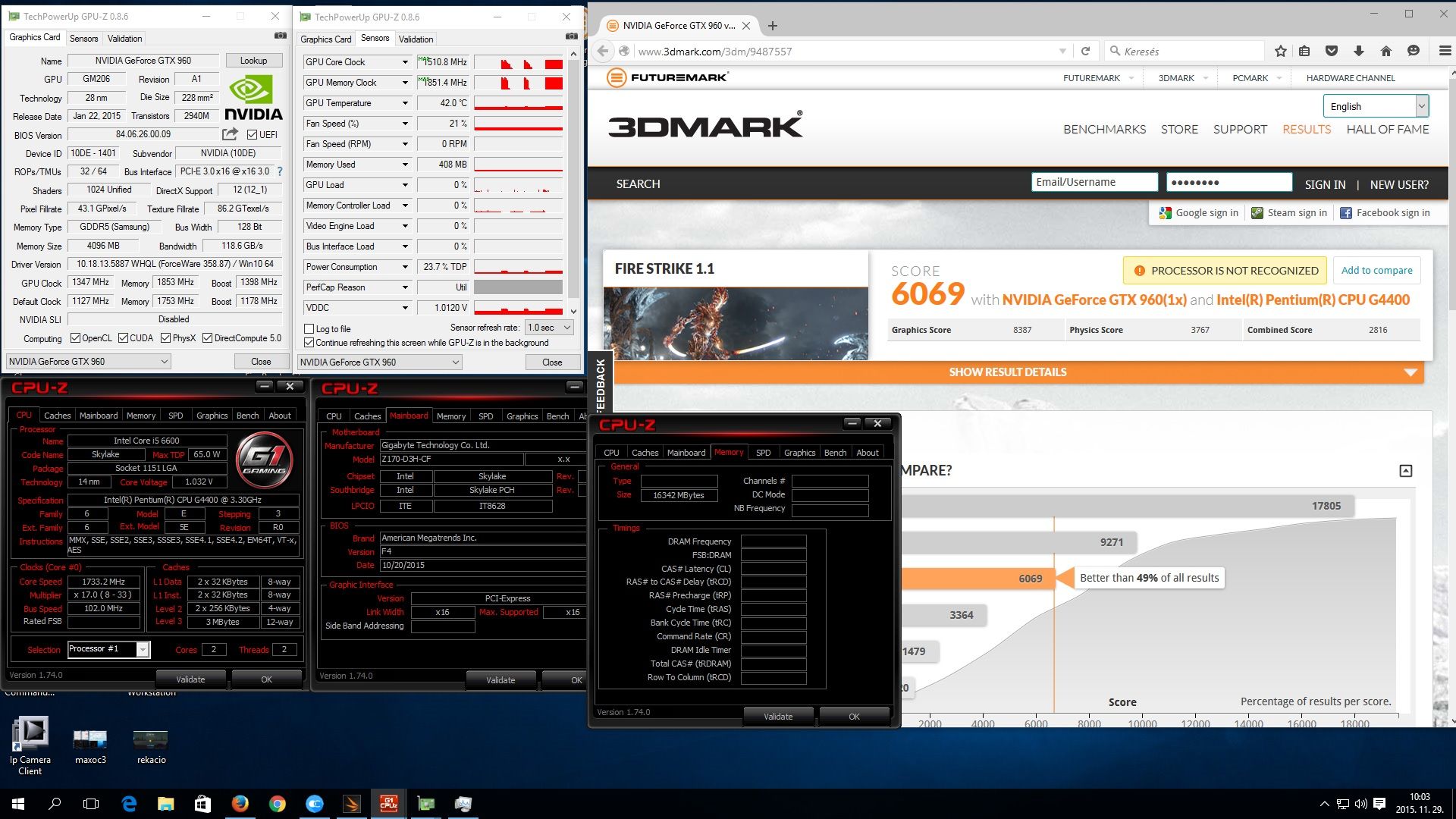Open the Sensor refresh rate dropdown
This screenshot has height=819, width=1456.
tap(549, 328)
